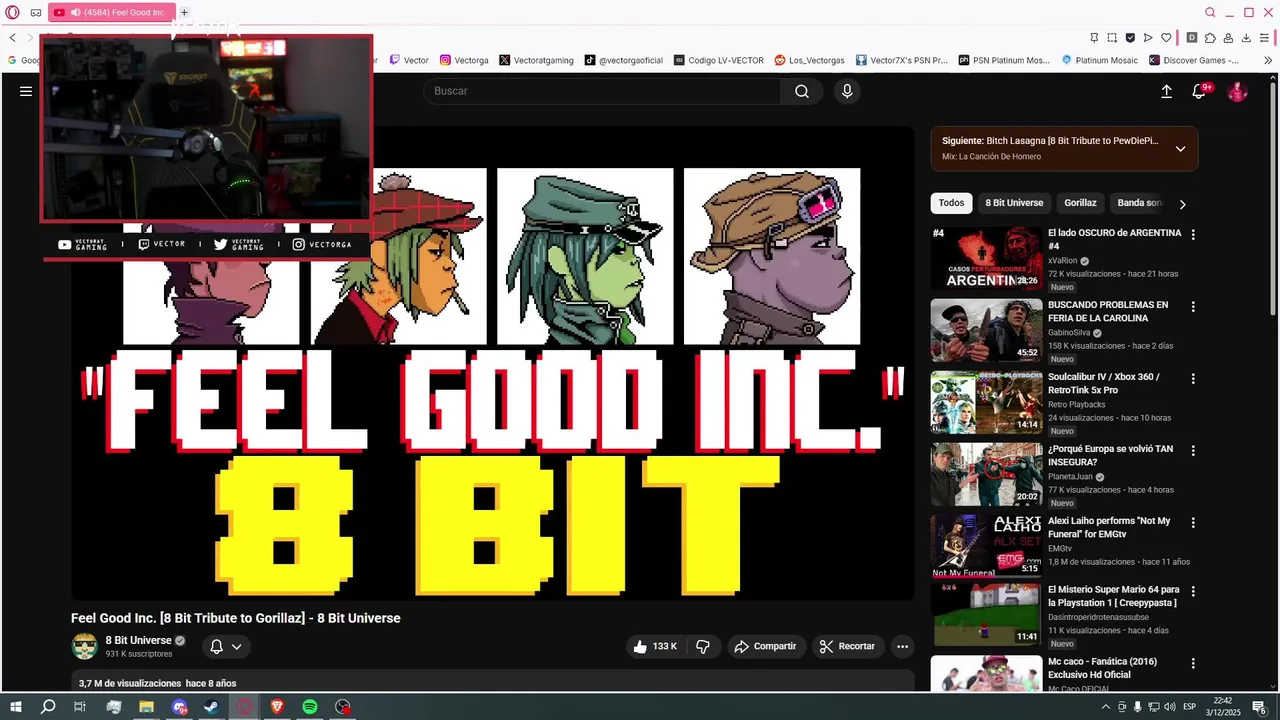Open a new browser tab
The image size is (1280, 720).
184,12
